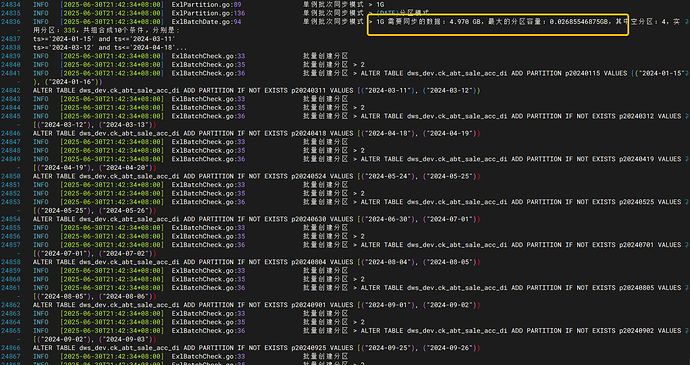The height and width of the screenshot is (365, 690).
Task: Click the wrap arrow icon ending line 24845
Action: [x=686, y=116]
